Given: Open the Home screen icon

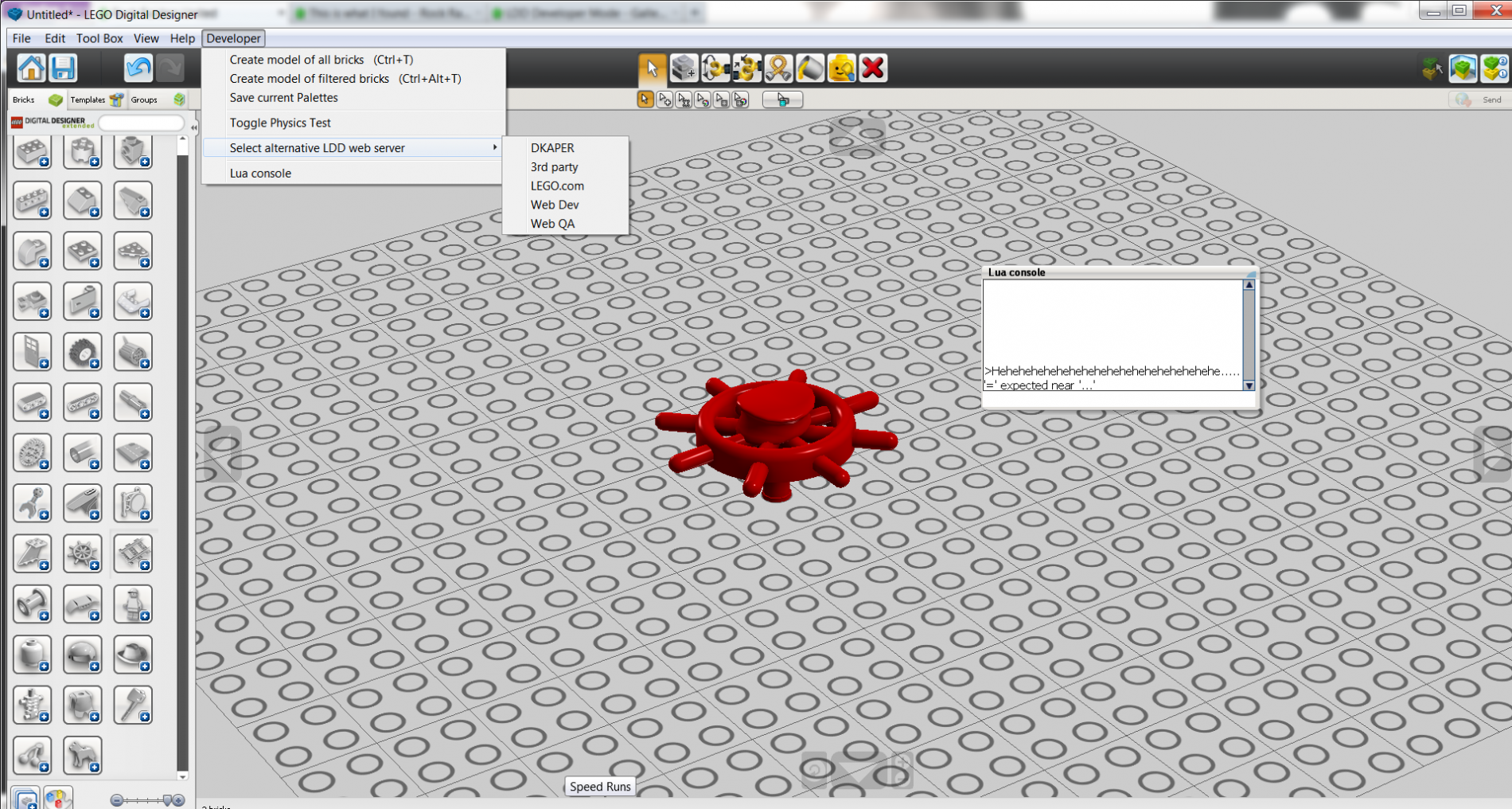Looking at the screenshot, I should (32, 68).
